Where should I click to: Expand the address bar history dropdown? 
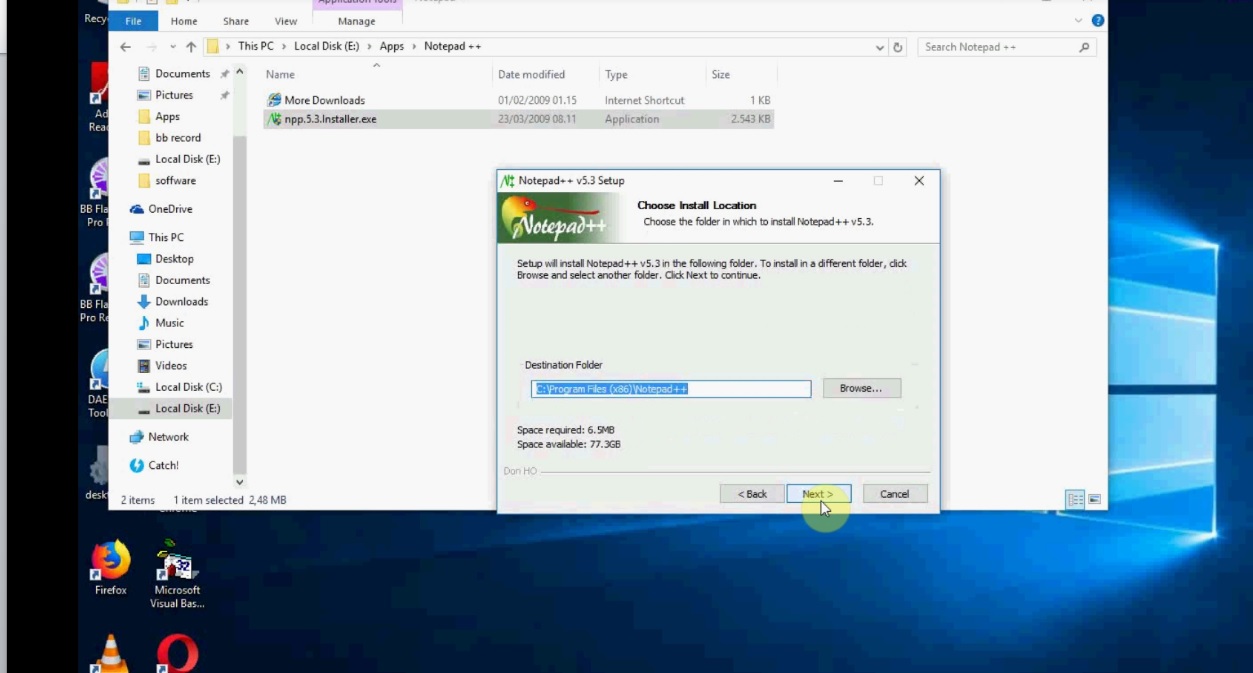click(880, 47)
